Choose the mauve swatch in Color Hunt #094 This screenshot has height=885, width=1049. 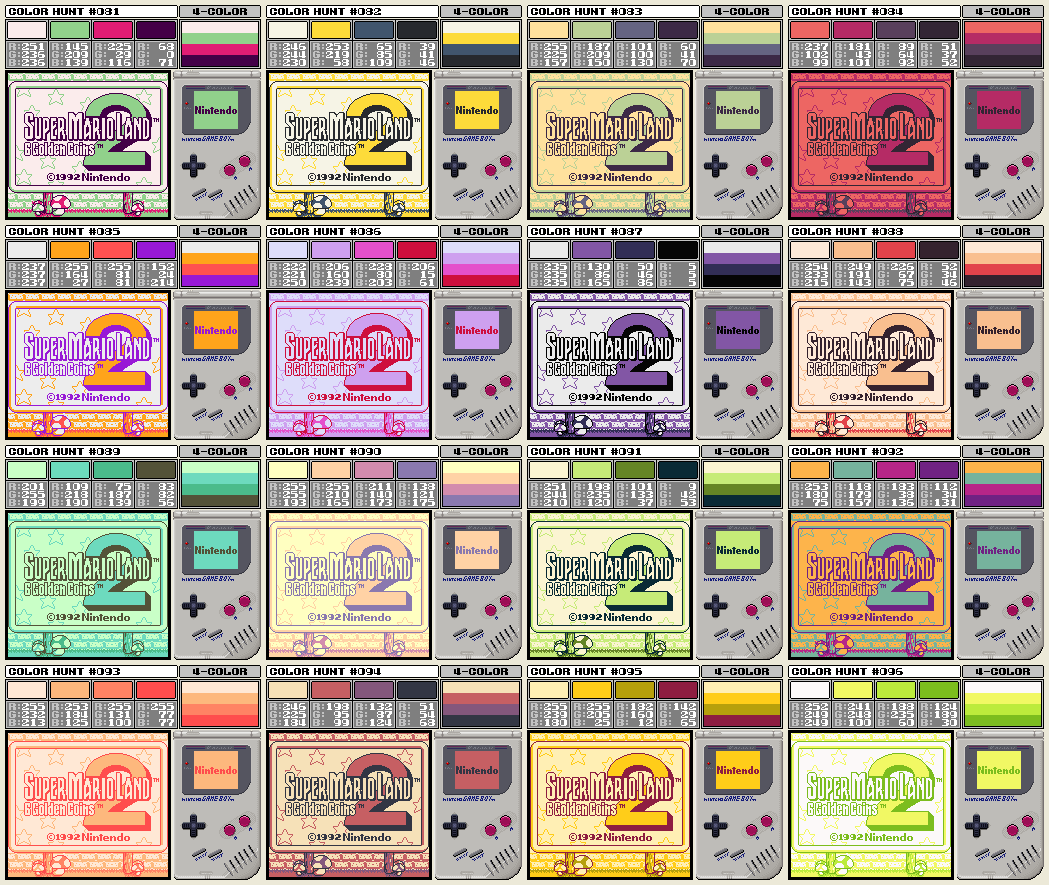coord(373,690)
